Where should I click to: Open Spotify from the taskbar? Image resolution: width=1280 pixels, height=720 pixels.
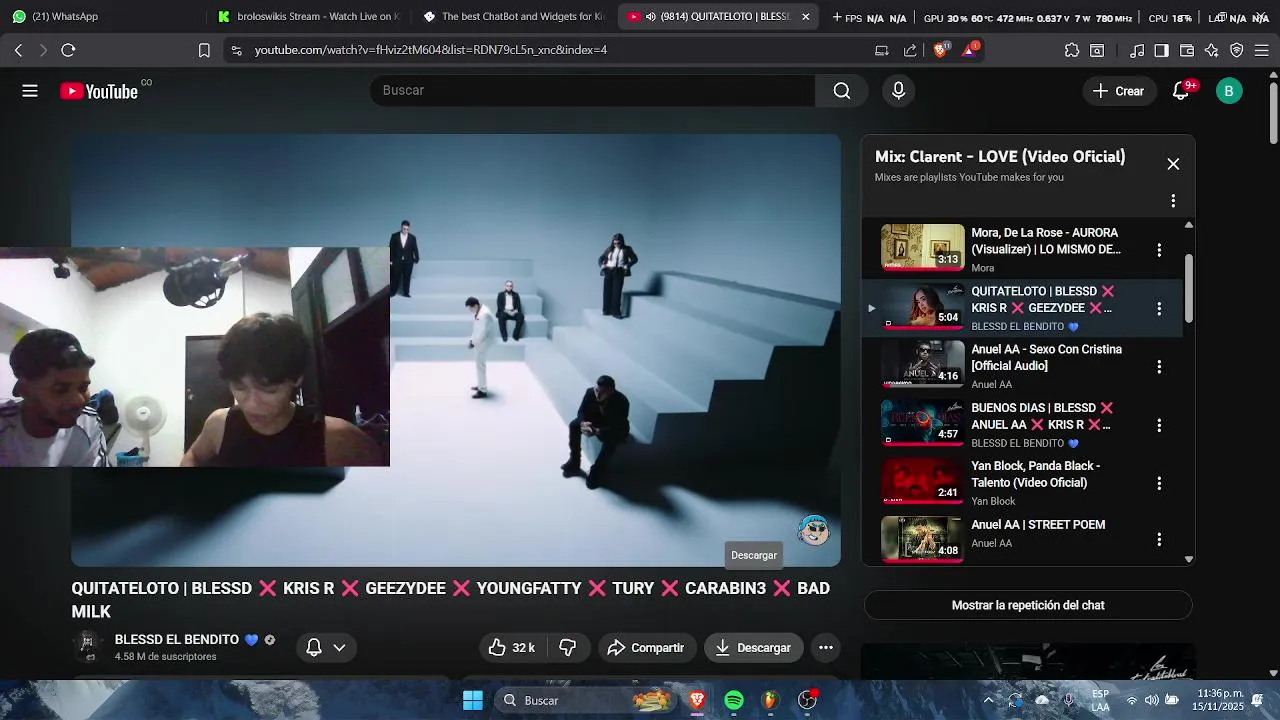pyautogui.click(x=734, y=700)
